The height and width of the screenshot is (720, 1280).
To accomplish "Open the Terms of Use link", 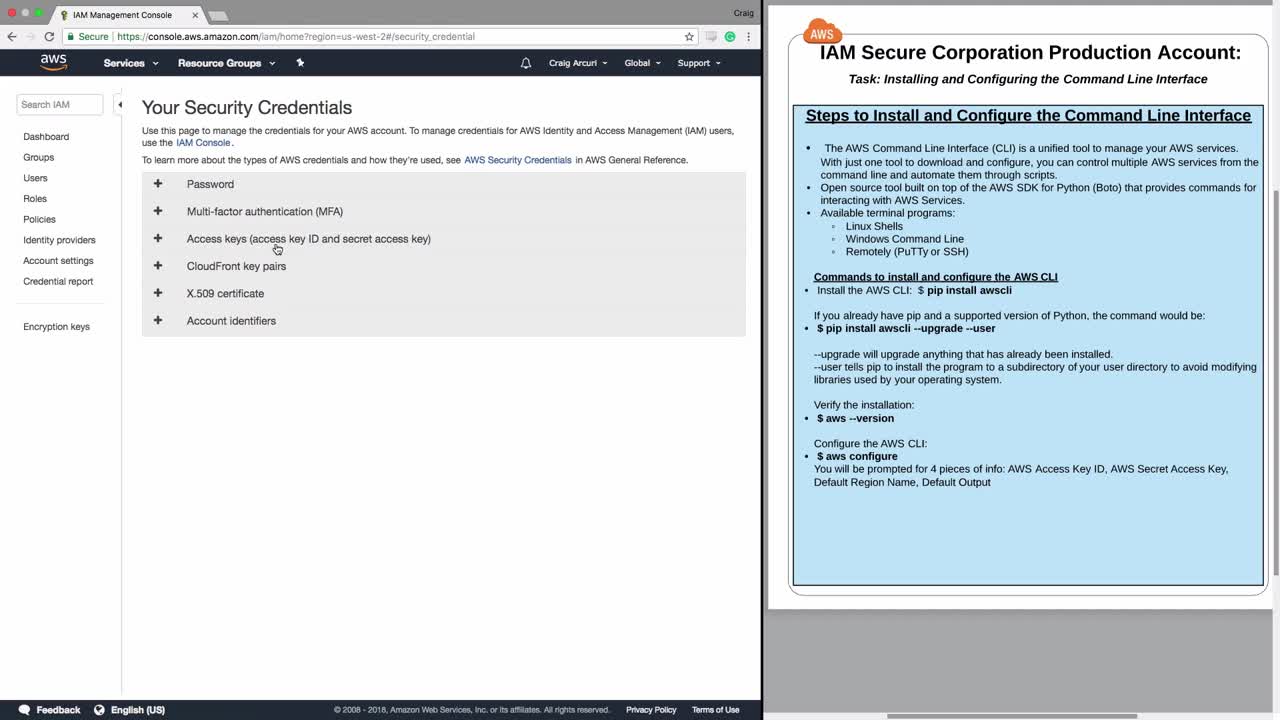I will (x=715, y=710).
